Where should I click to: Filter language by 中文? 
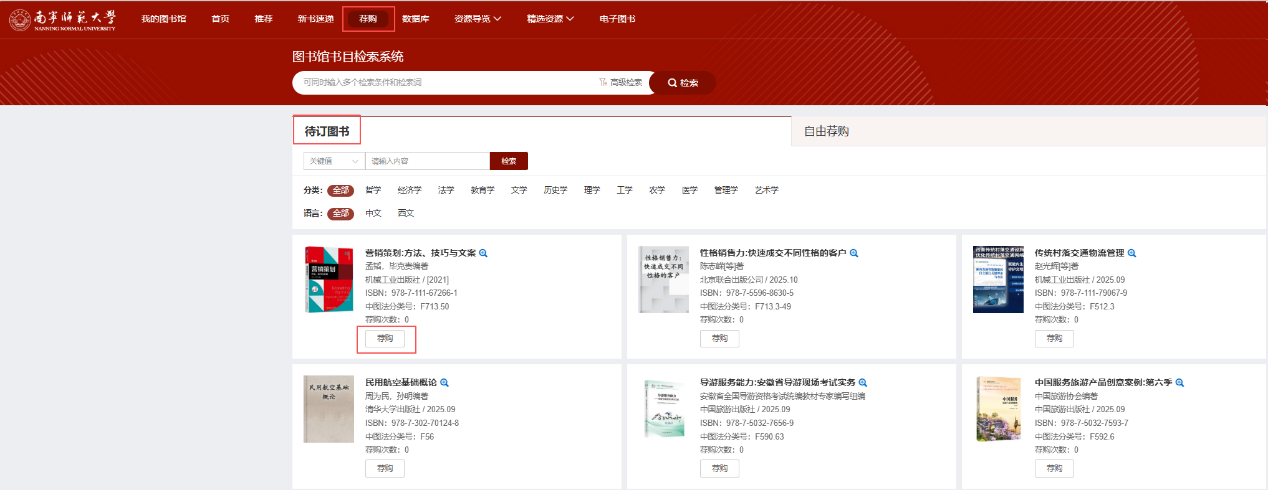[x=373, y=213]
